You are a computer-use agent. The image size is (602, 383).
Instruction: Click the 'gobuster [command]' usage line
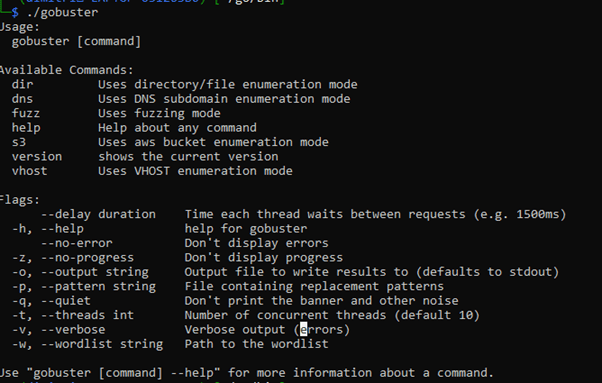point(76,41)
